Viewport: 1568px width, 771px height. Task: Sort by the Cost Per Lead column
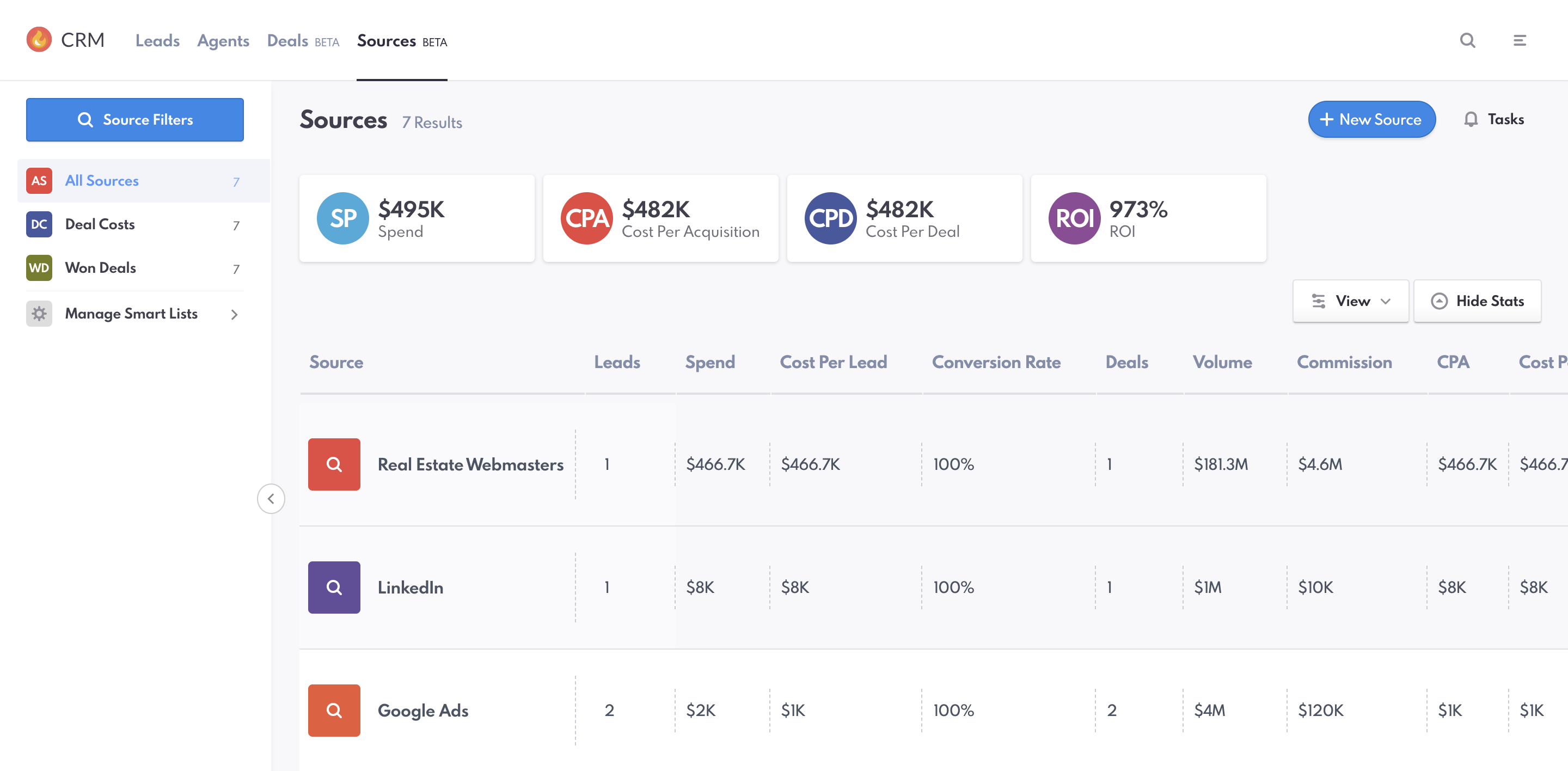(x=834, y=362)
